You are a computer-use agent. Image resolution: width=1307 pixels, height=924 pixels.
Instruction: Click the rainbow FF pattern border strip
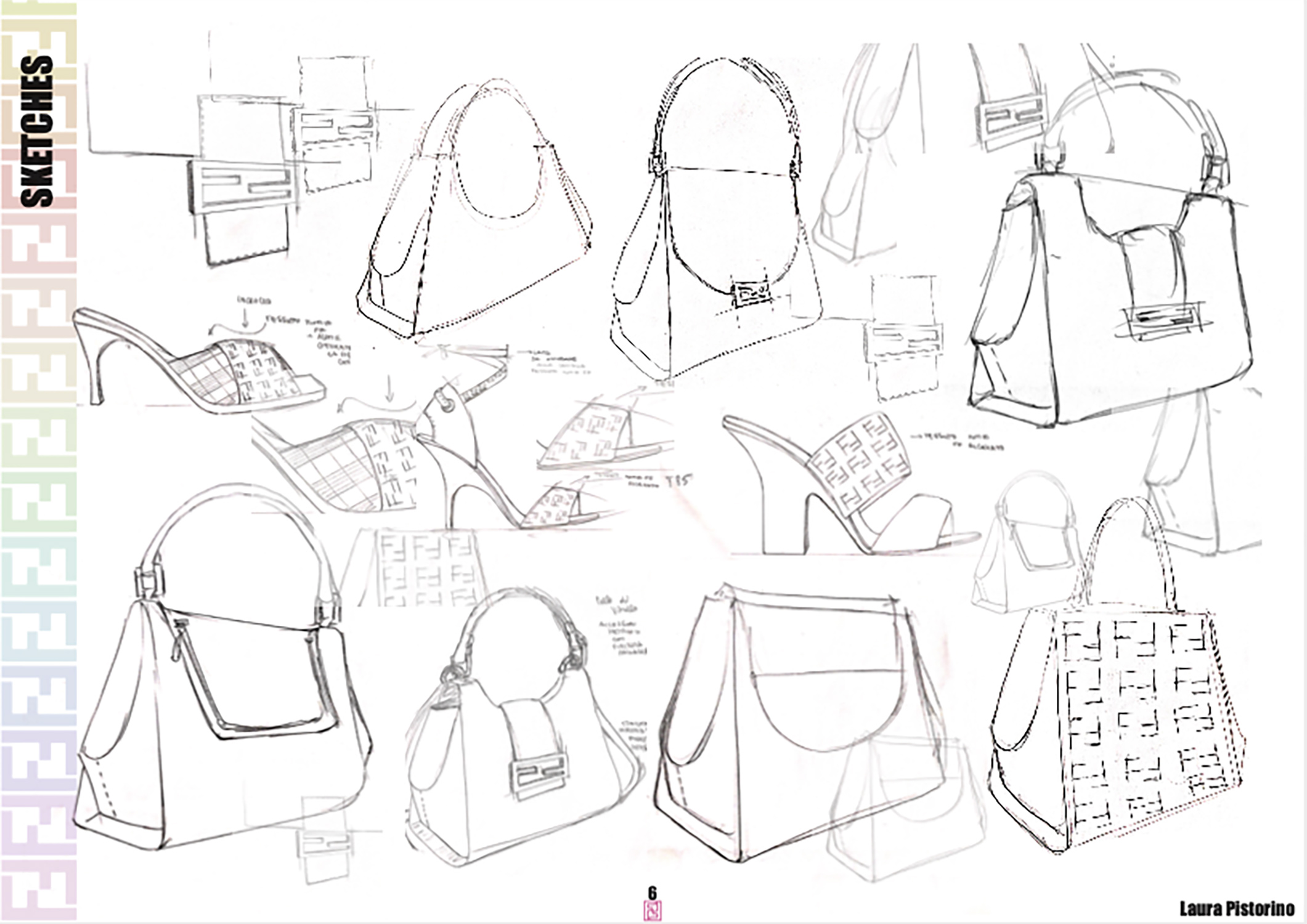tap(38, 462)
